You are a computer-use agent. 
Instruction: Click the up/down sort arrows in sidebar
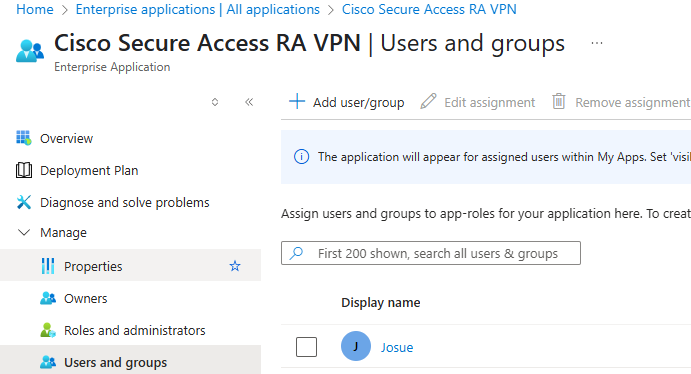[215, 102]
